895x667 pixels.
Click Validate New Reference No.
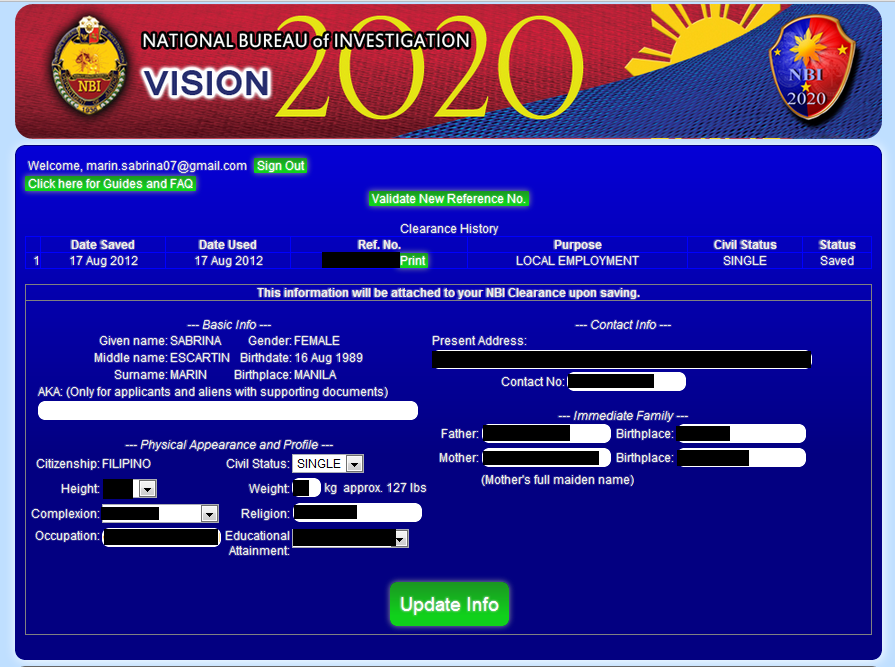click(449, 199)
